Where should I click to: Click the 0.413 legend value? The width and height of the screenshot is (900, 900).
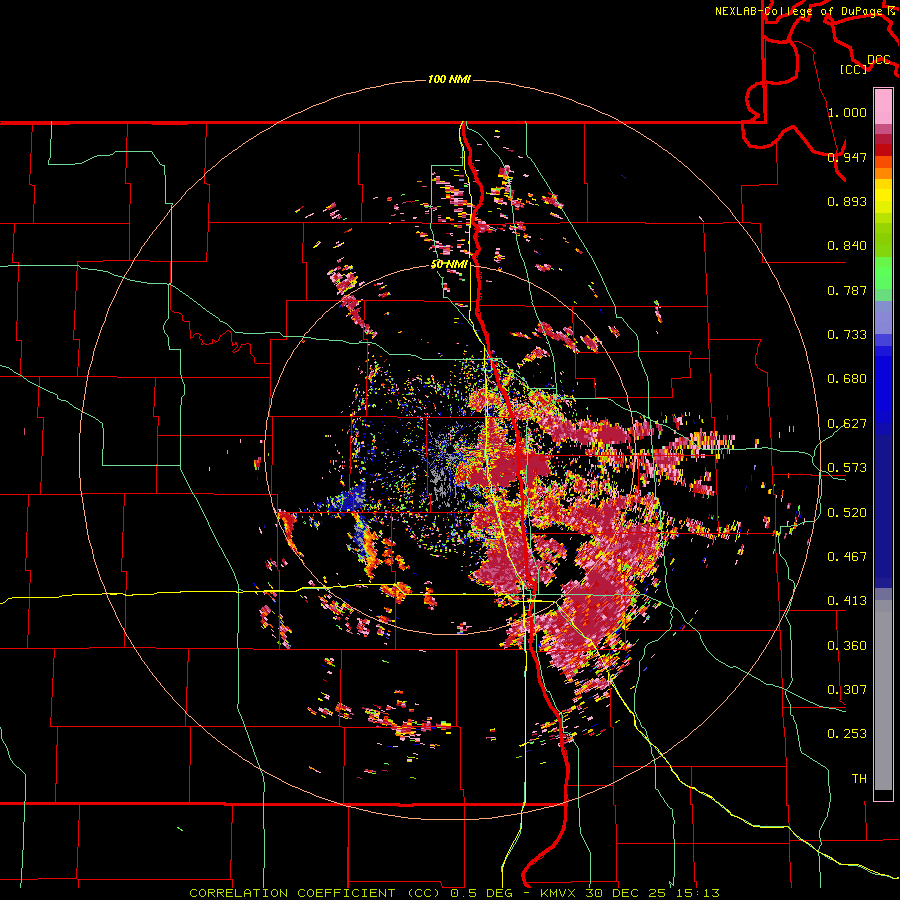coord(847,601)
